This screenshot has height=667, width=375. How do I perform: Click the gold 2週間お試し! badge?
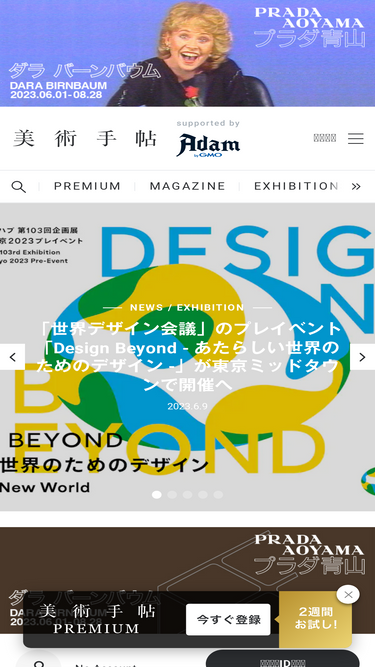coord(315,619)
